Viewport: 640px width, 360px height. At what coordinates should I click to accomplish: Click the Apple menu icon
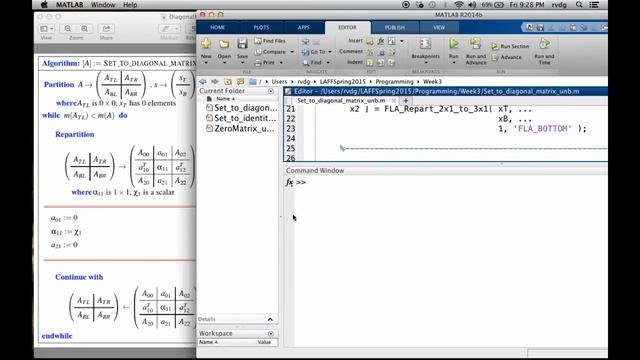pos(44,5)
